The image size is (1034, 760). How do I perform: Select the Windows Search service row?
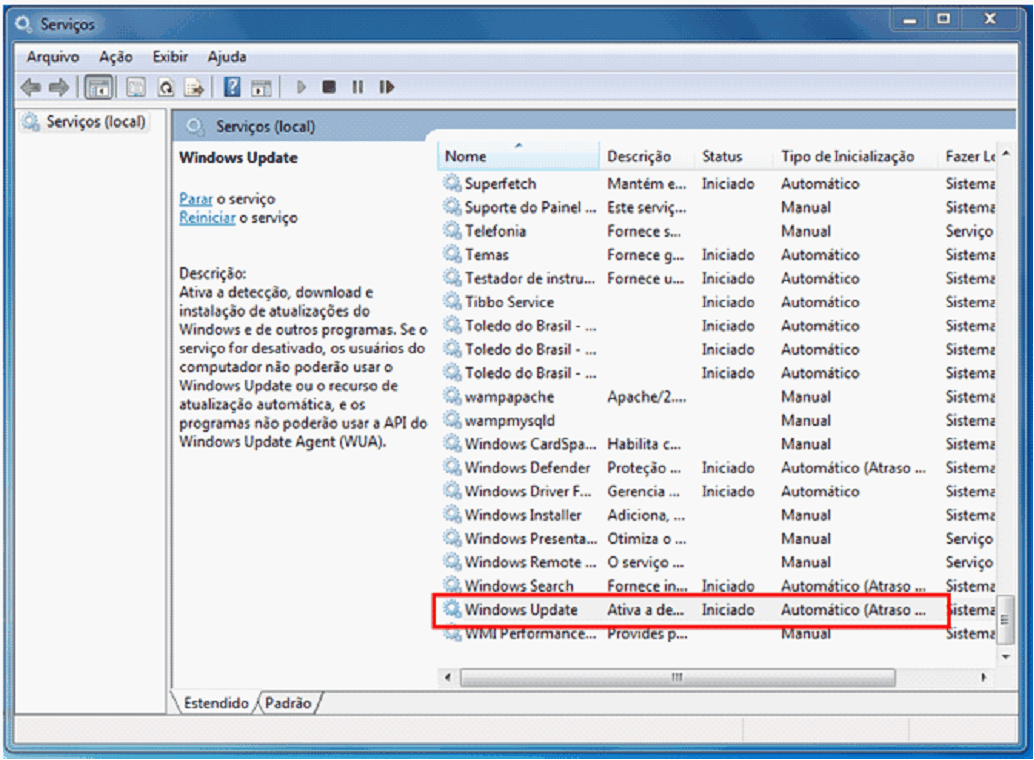519,586
